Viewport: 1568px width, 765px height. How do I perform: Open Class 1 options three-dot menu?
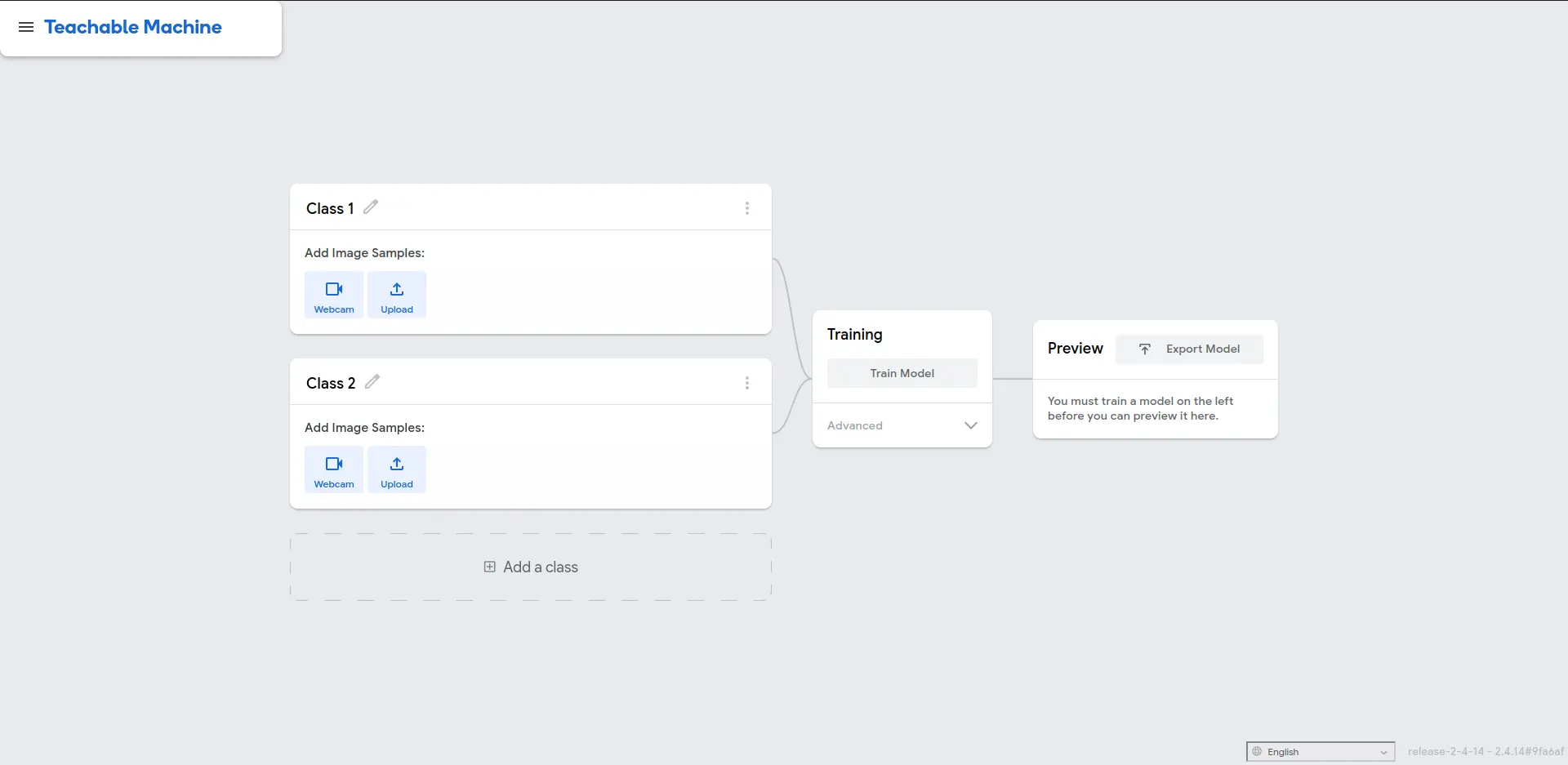tap(747, 208)
